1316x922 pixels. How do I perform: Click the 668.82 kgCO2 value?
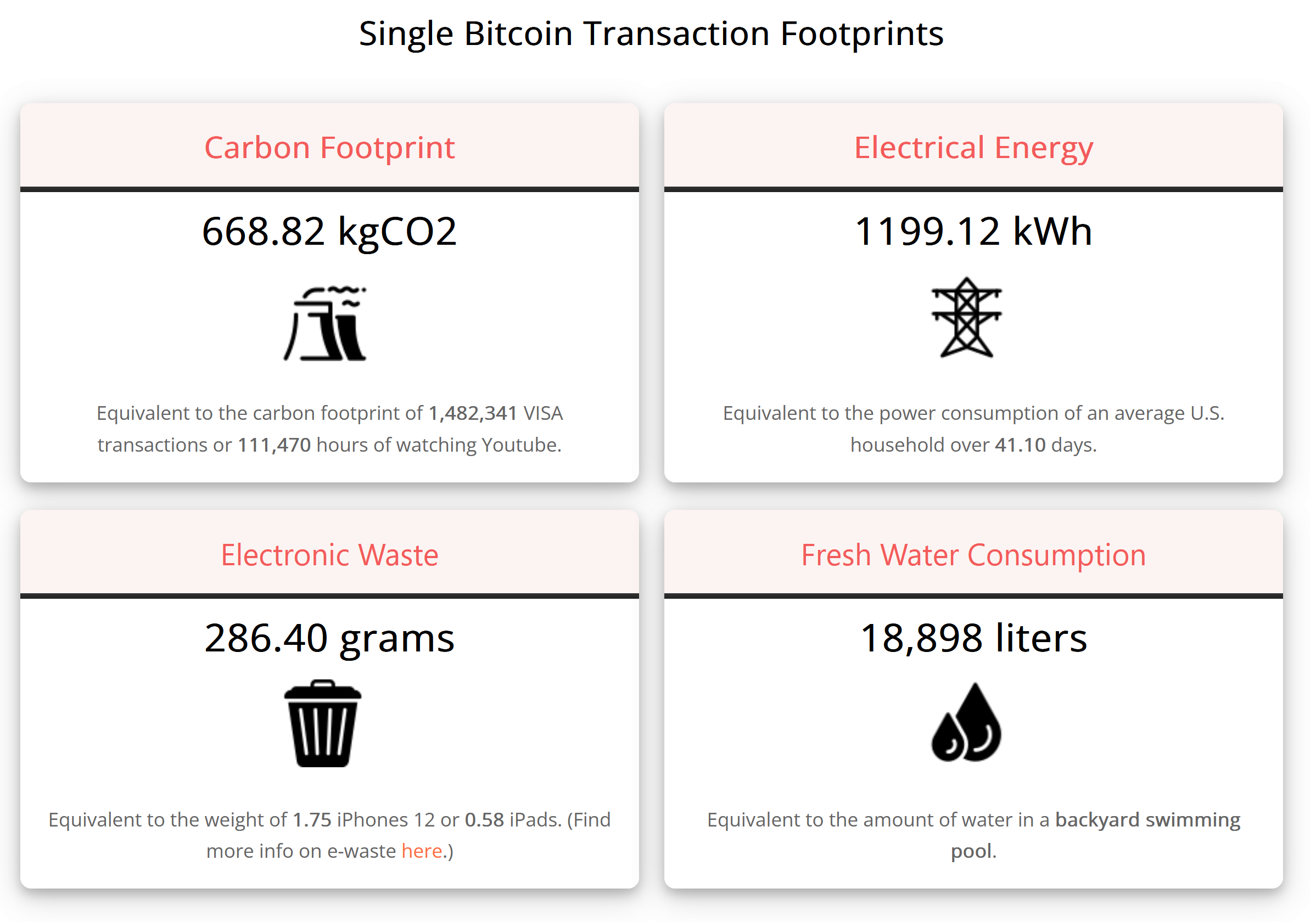click(330, 232)
